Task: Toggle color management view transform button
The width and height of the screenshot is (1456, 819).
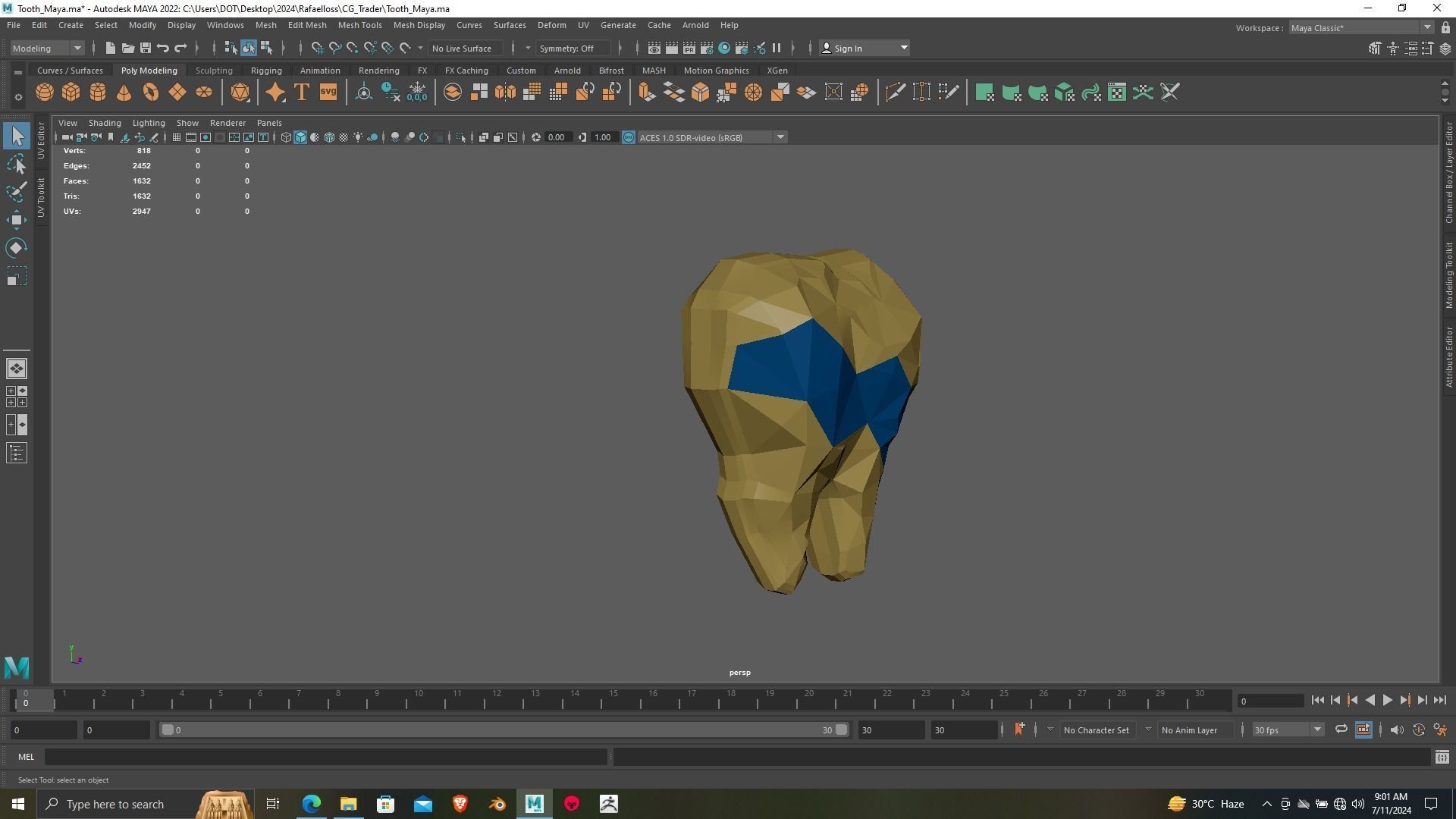Action: pos(629,137)
